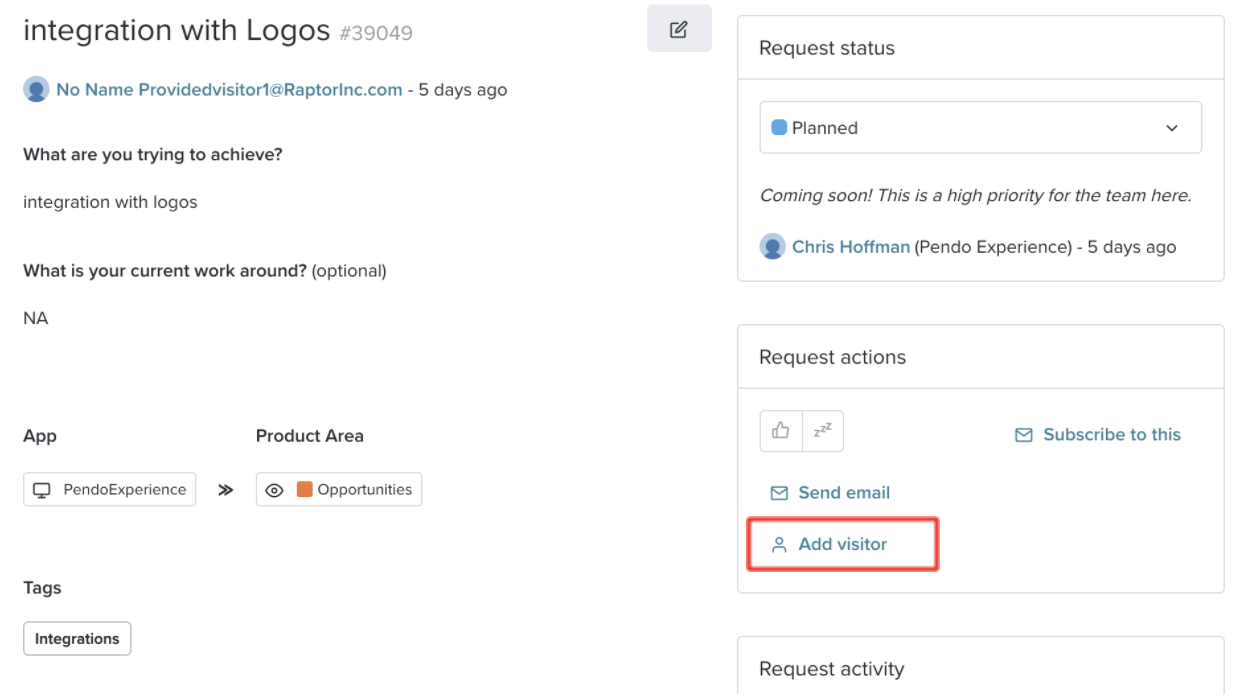1242x698 pixels.
Task: Open the PendoExperience app chip
Action: [110, 490]
